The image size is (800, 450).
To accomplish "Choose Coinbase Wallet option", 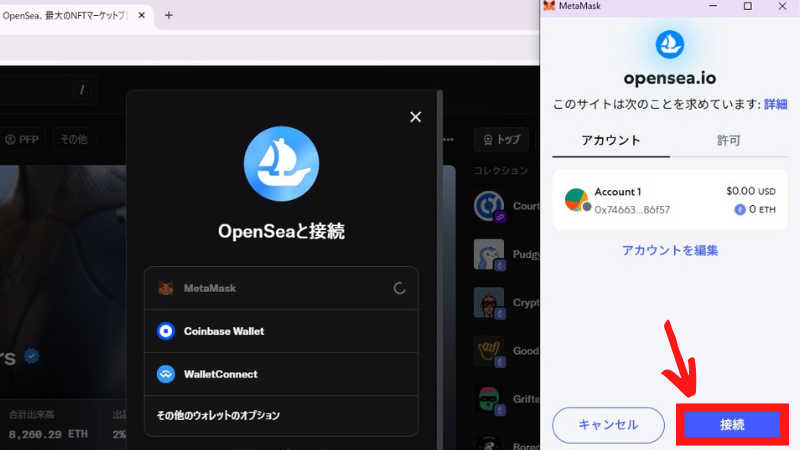I will pos(281,331).
